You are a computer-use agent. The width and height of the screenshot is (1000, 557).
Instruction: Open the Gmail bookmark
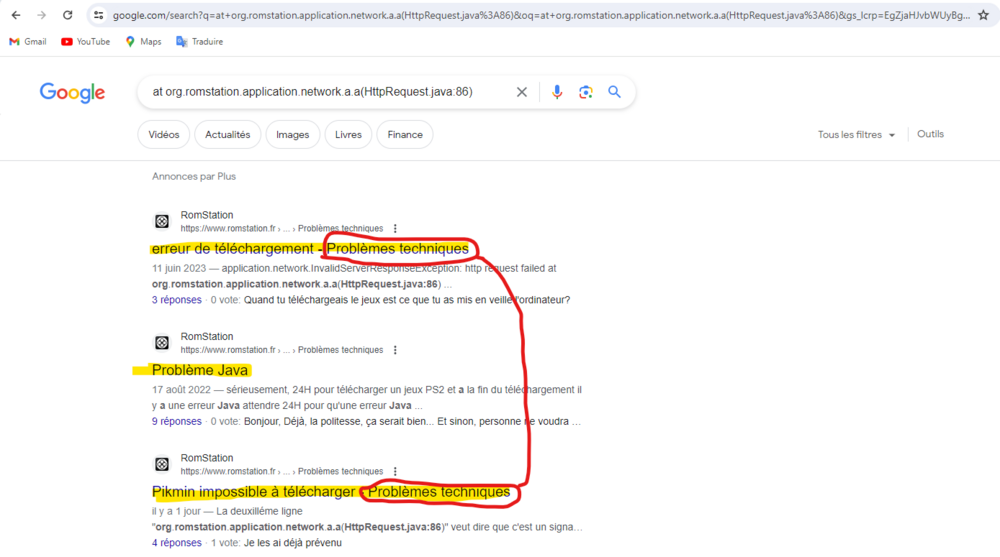click(28, 41)
